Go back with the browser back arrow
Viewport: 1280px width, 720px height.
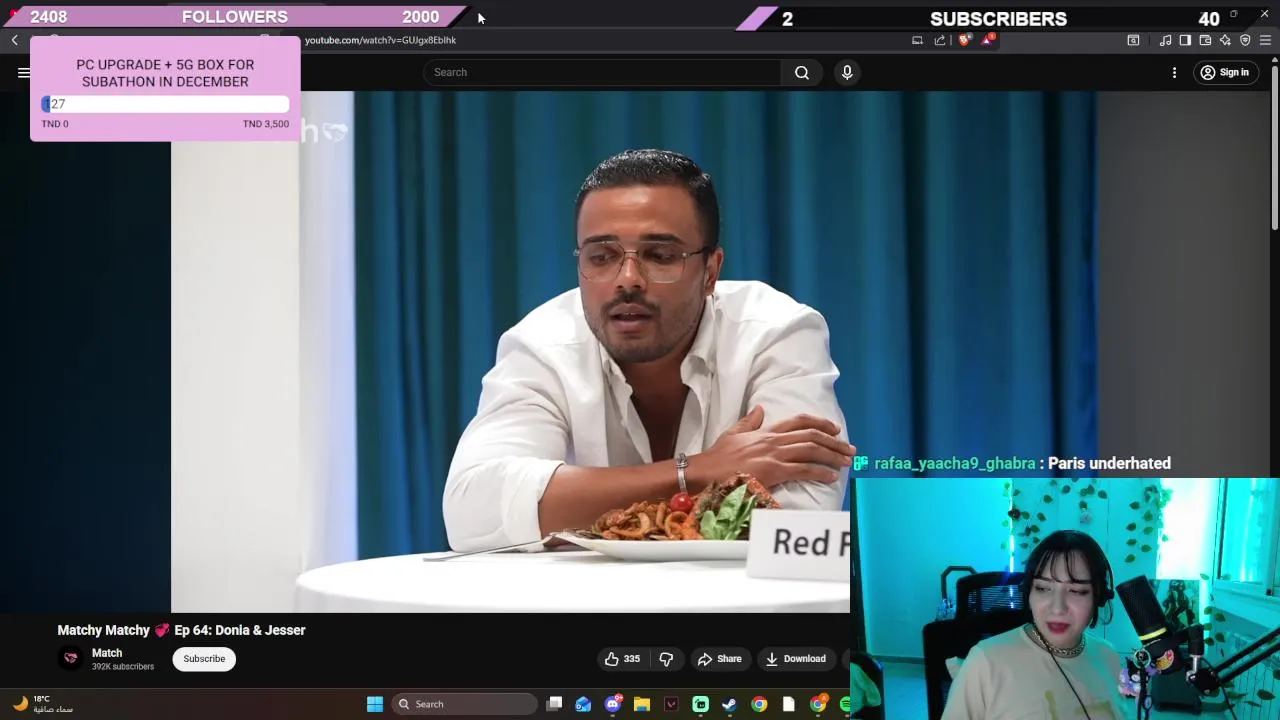pyautogui.click(x=15, y=40)
